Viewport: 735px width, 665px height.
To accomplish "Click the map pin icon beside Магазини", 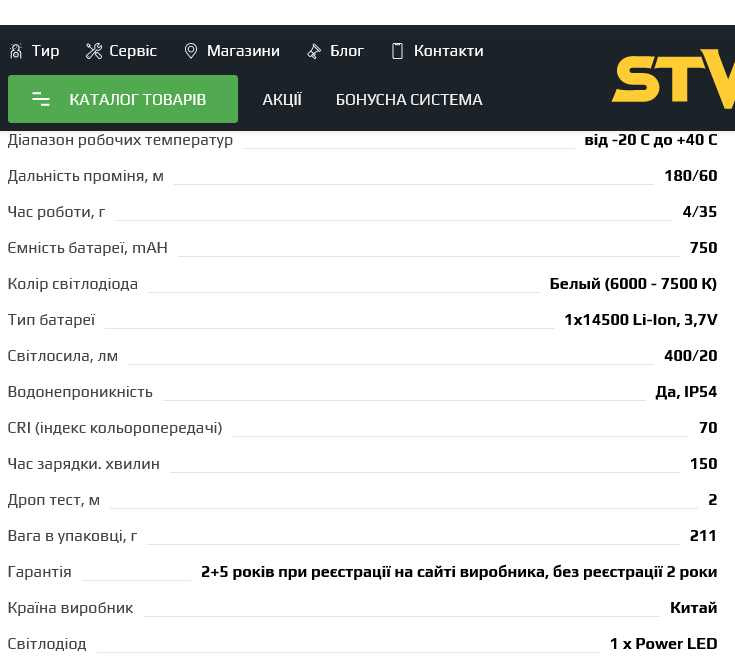I will pyautogui.click(x=191, y=51).
